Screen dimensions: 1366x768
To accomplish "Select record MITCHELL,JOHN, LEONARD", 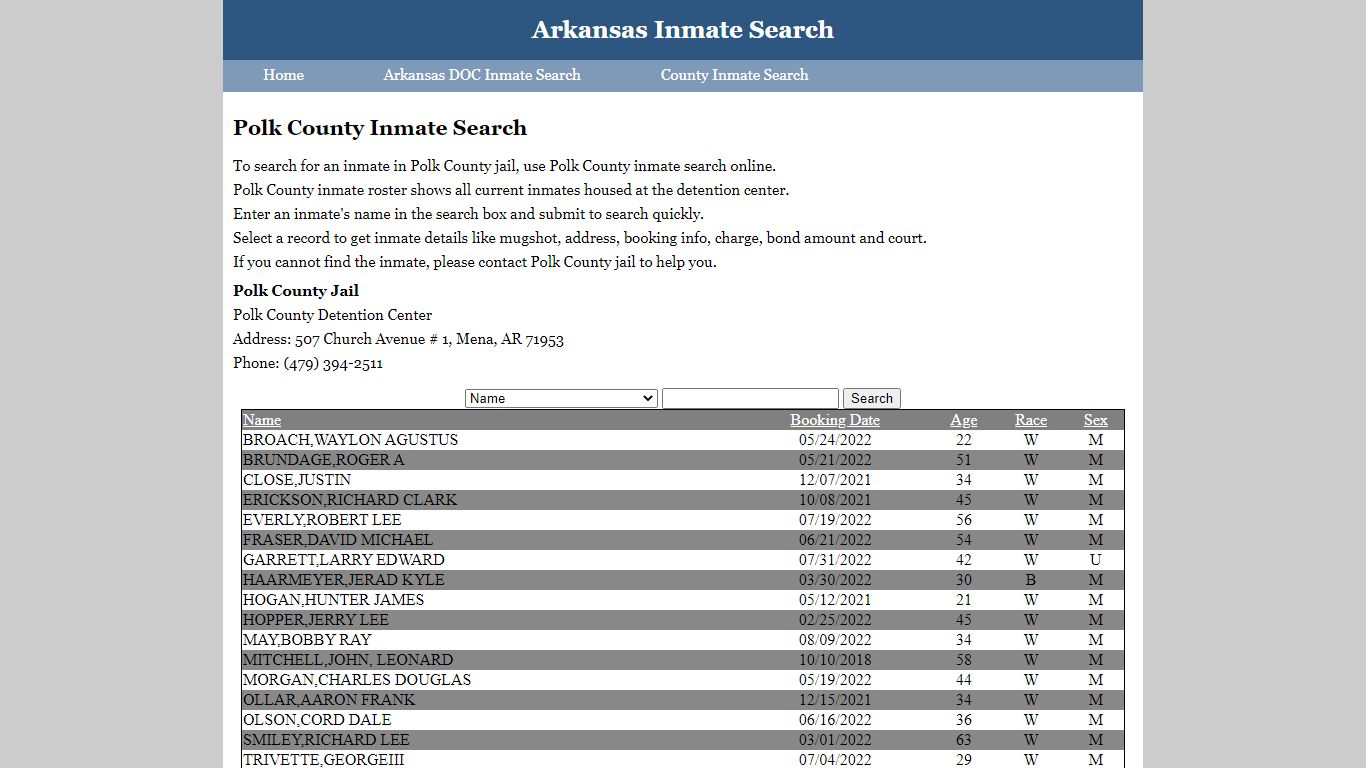I will coord(683,660).
